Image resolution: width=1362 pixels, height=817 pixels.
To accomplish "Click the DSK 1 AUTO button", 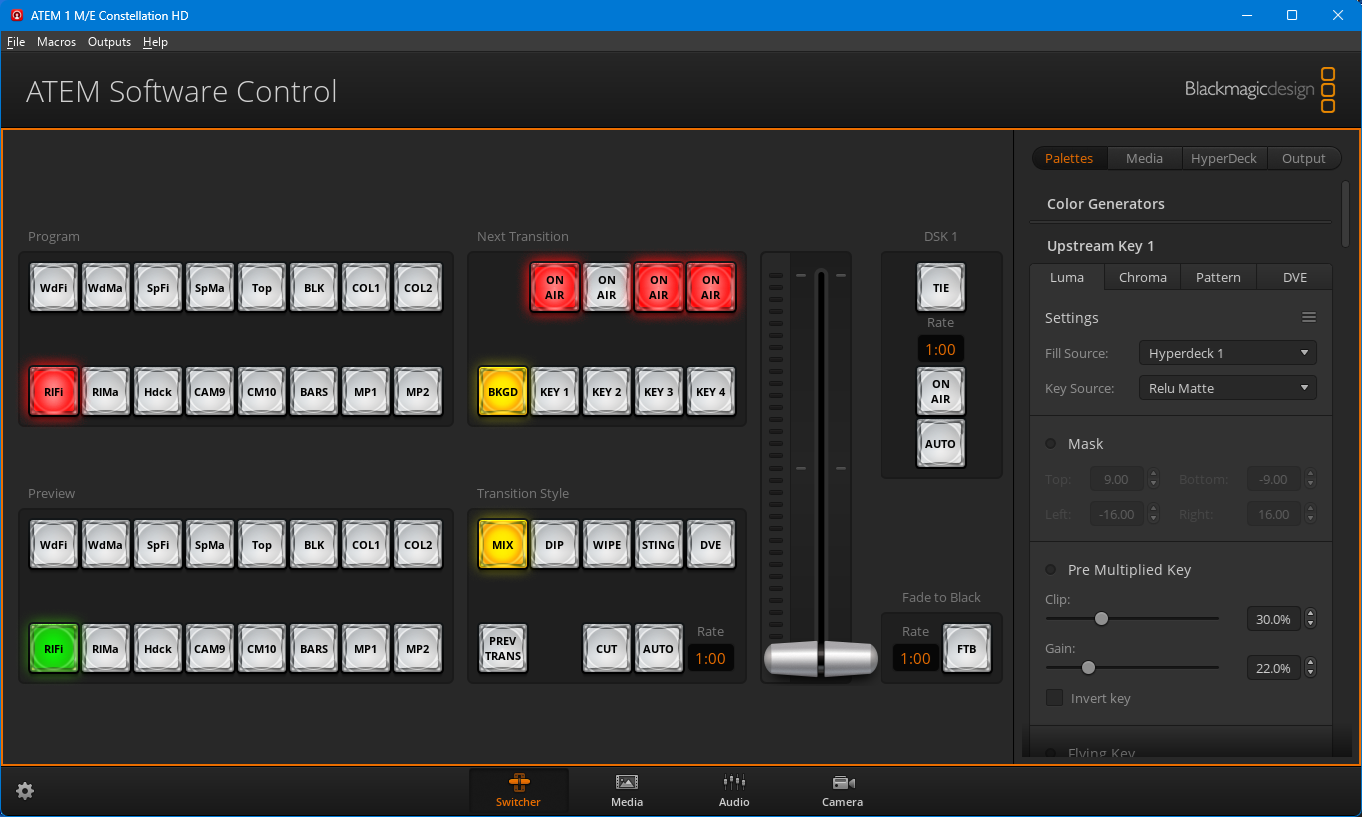I will tap(941, 444).
